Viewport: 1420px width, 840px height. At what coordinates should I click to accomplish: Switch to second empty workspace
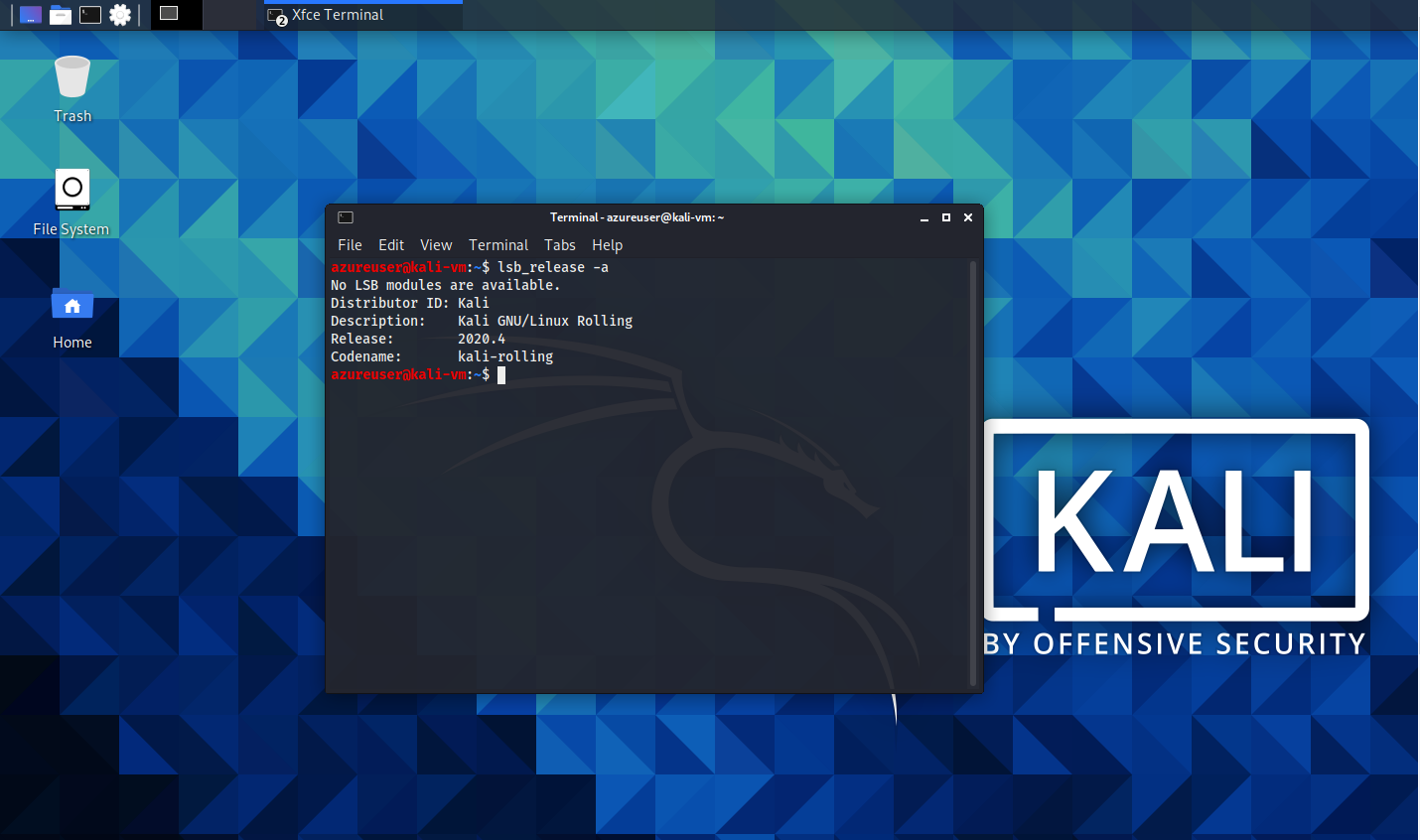229,15
